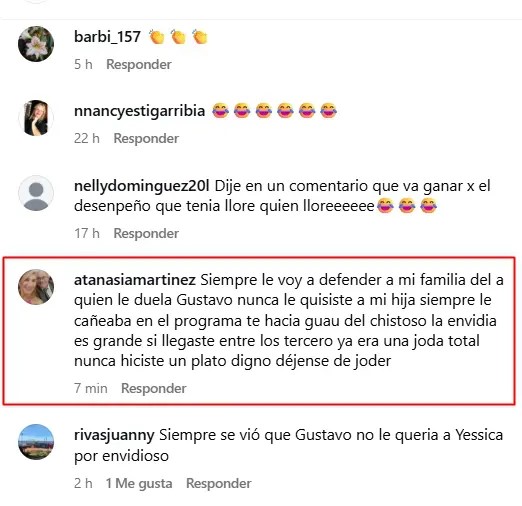The height and width of the screenshot is (506, 522).
Task: Visit nnancyestigarribia's username link
Action: point(139,111)
